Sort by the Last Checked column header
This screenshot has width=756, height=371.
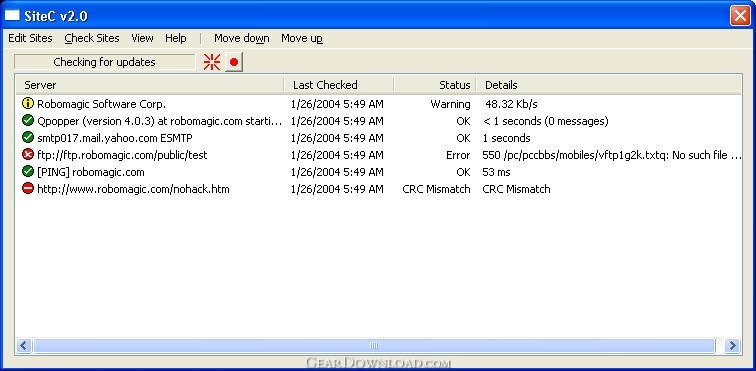[x=339, y=85]
